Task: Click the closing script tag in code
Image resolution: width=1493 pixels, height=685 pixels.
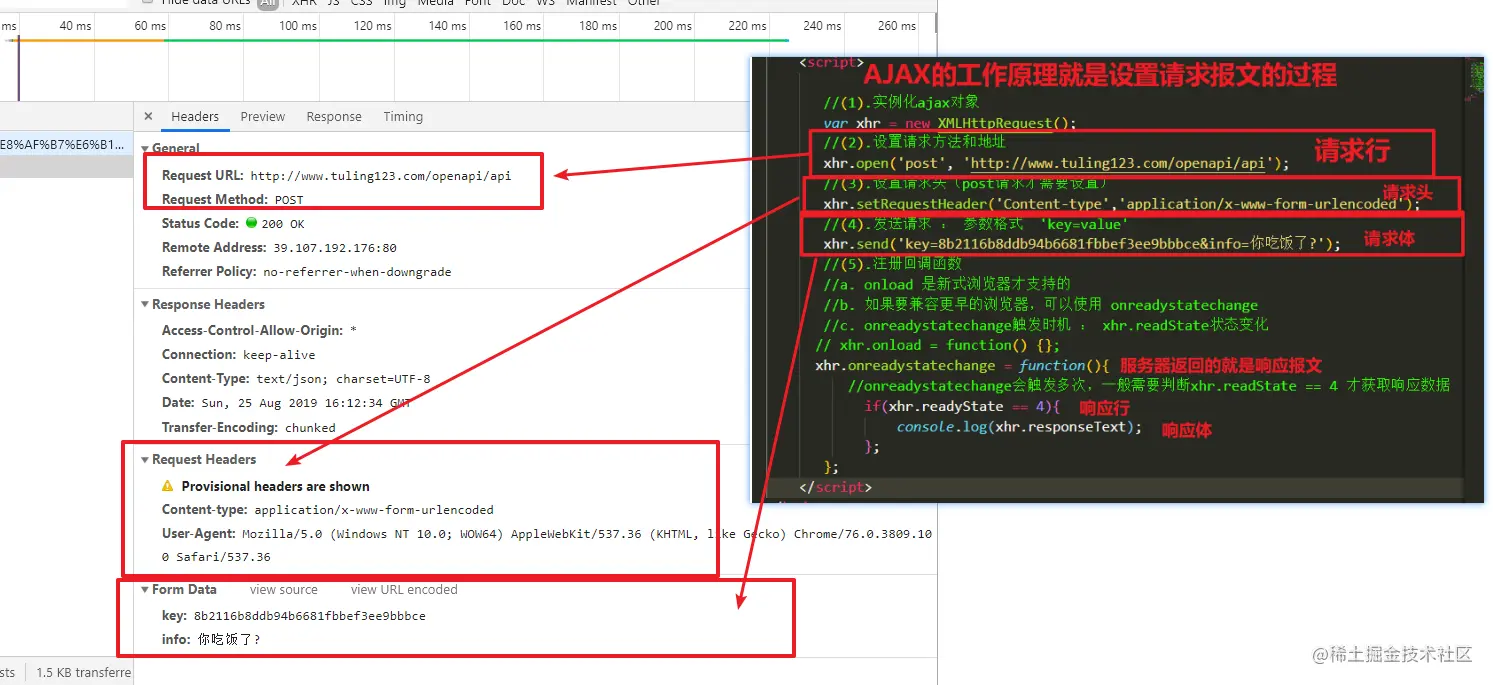Action: pyautogui.click(x=836, y=487)
